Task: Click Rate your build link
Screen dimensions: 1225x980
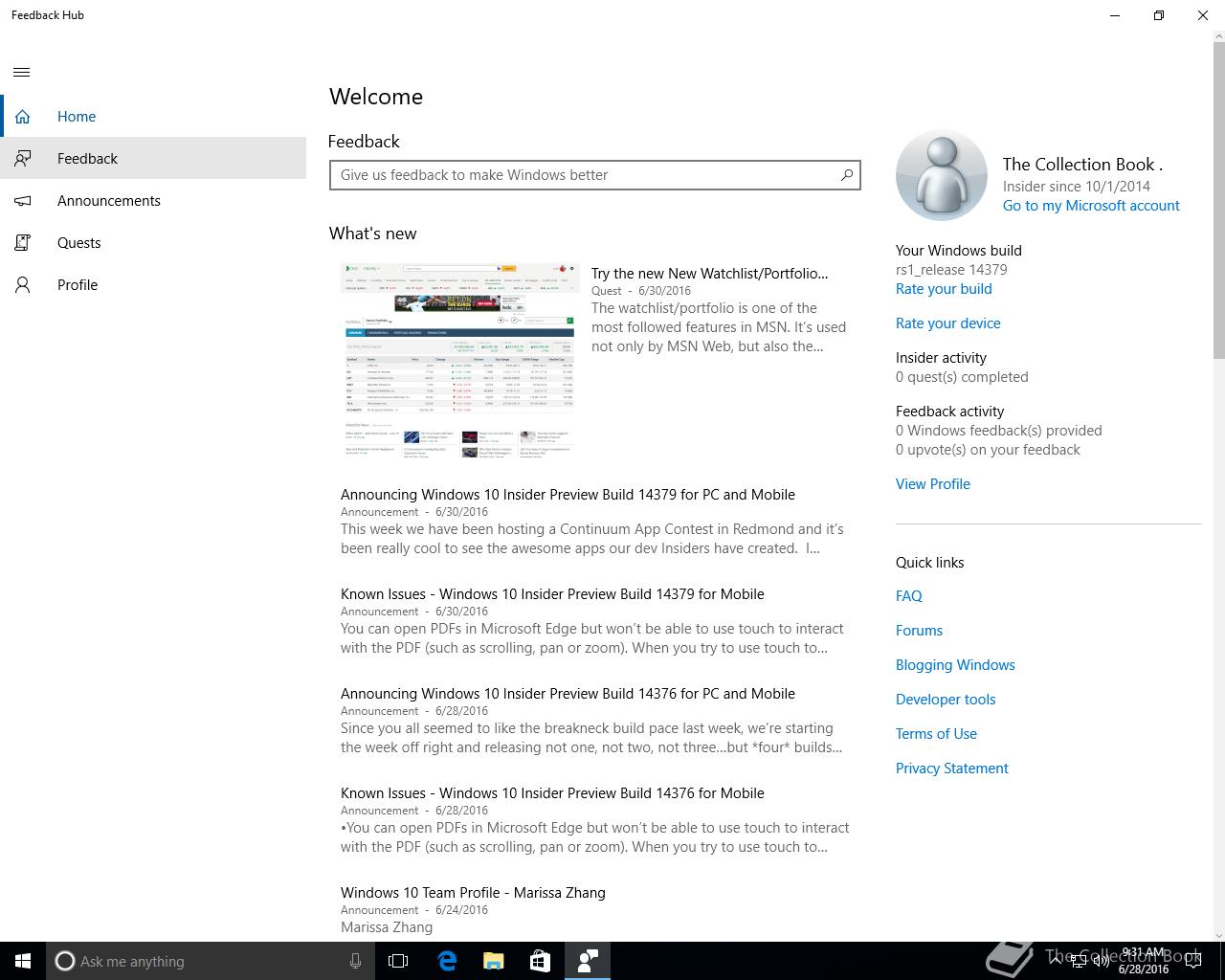Action: point(944,289)
